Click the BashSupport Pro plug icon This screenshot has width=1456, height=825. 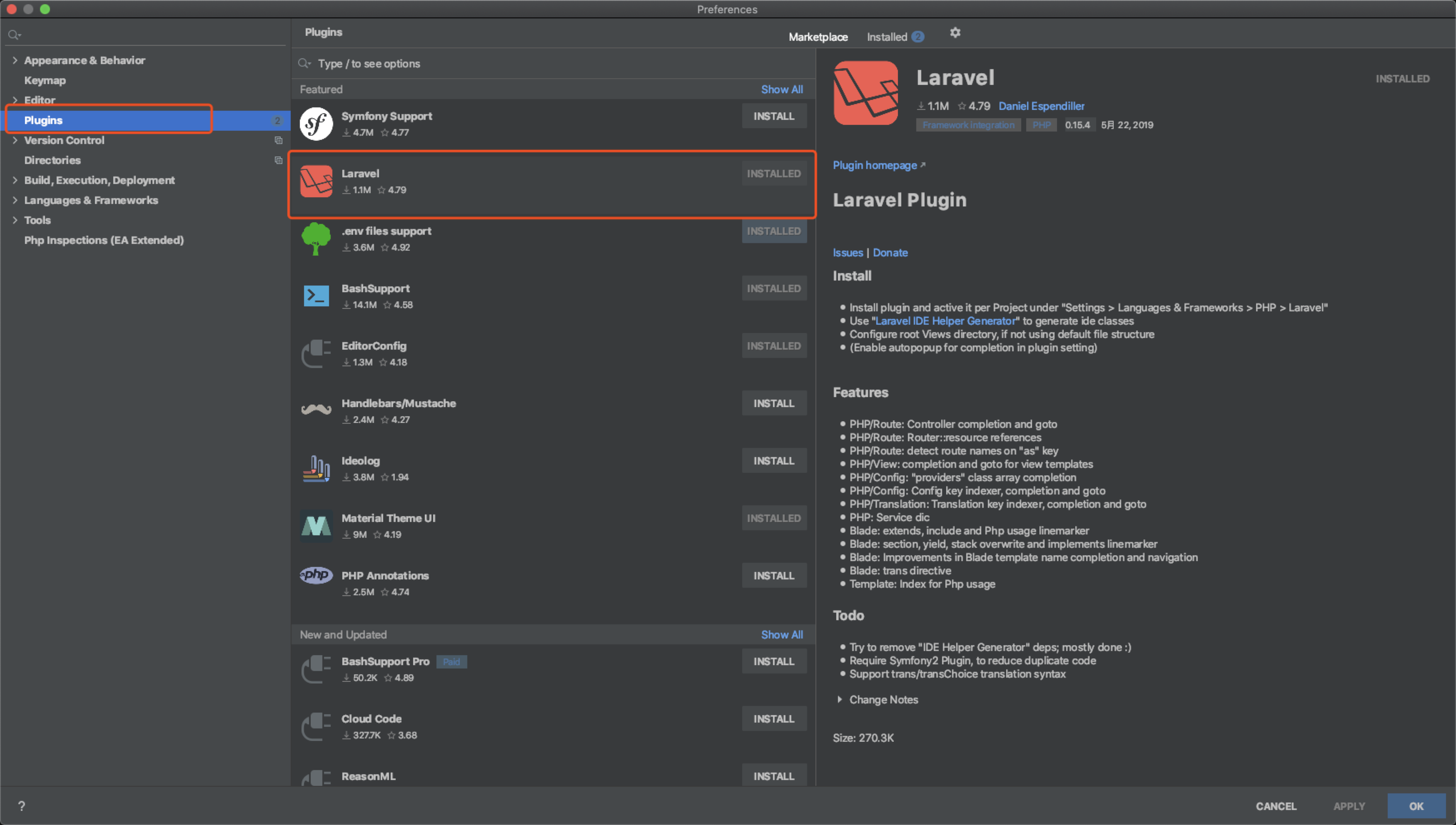point(316,669)
